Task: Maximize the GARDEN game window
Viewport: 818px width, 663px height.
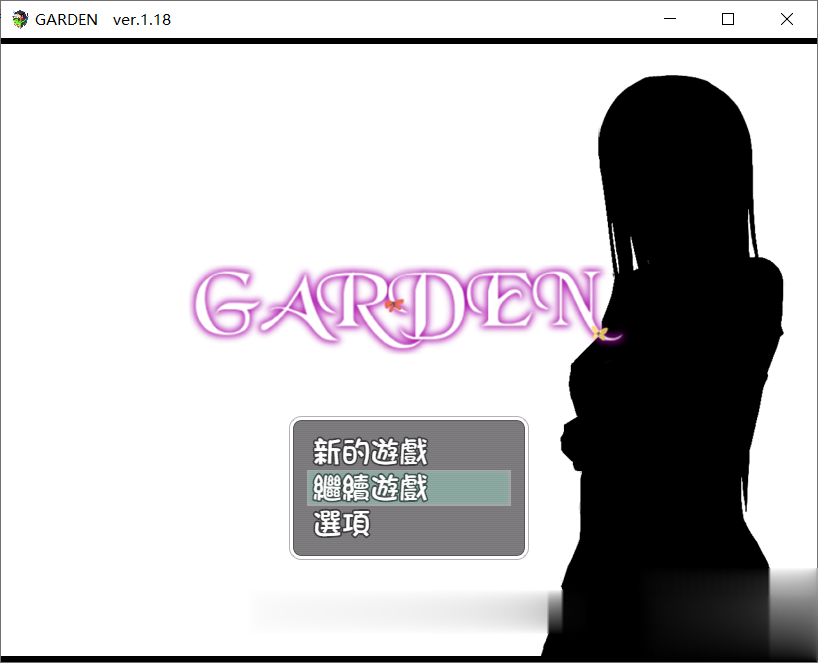Action: 727,19
